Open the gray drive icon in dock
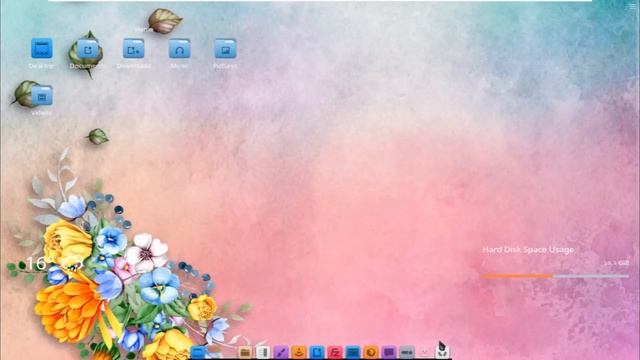The height and width of the screenshot is (360, 640). click(x=407, y=352)
